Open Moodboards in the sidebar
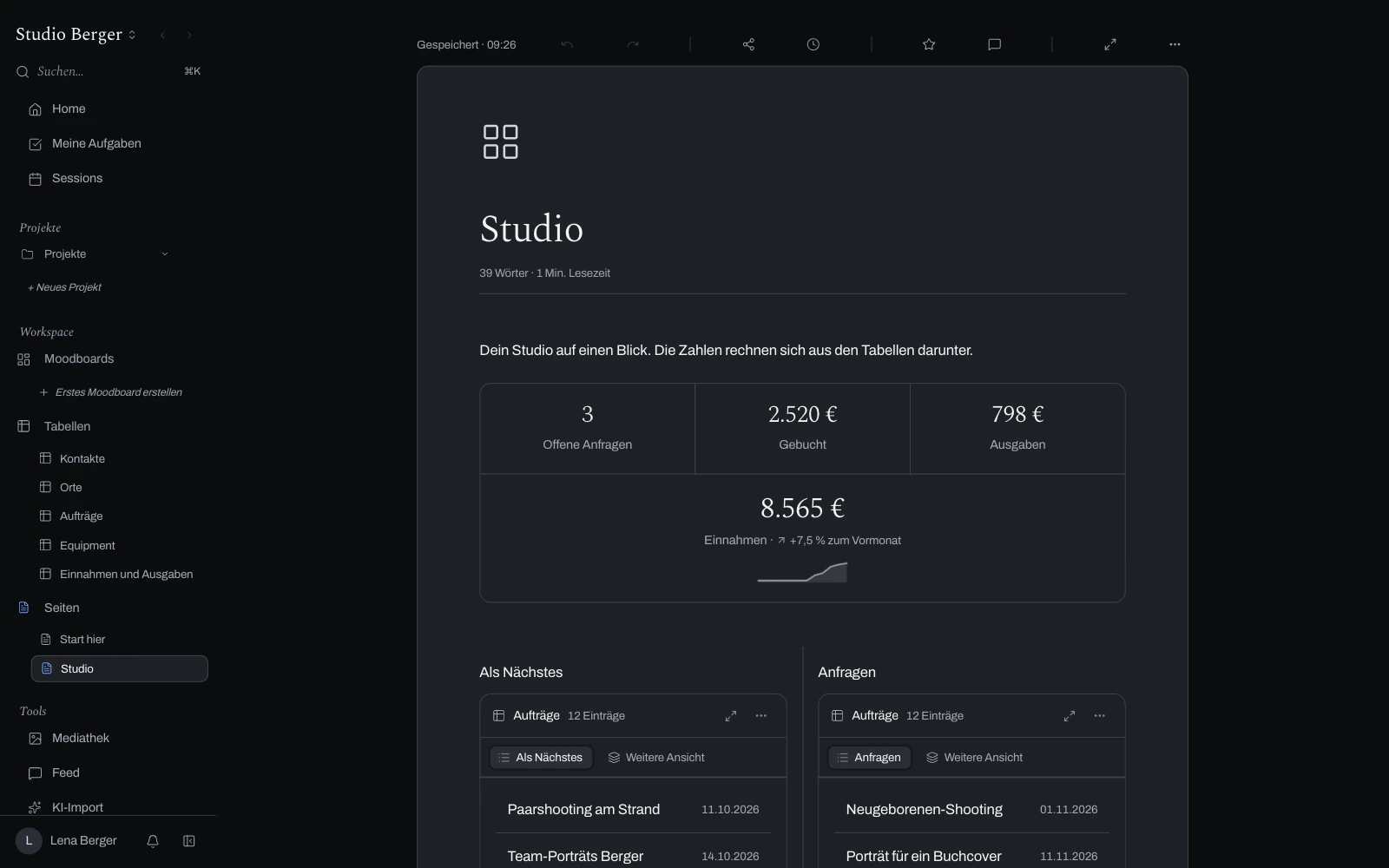This screenshot has width=1389, height=868. [79, 358]
